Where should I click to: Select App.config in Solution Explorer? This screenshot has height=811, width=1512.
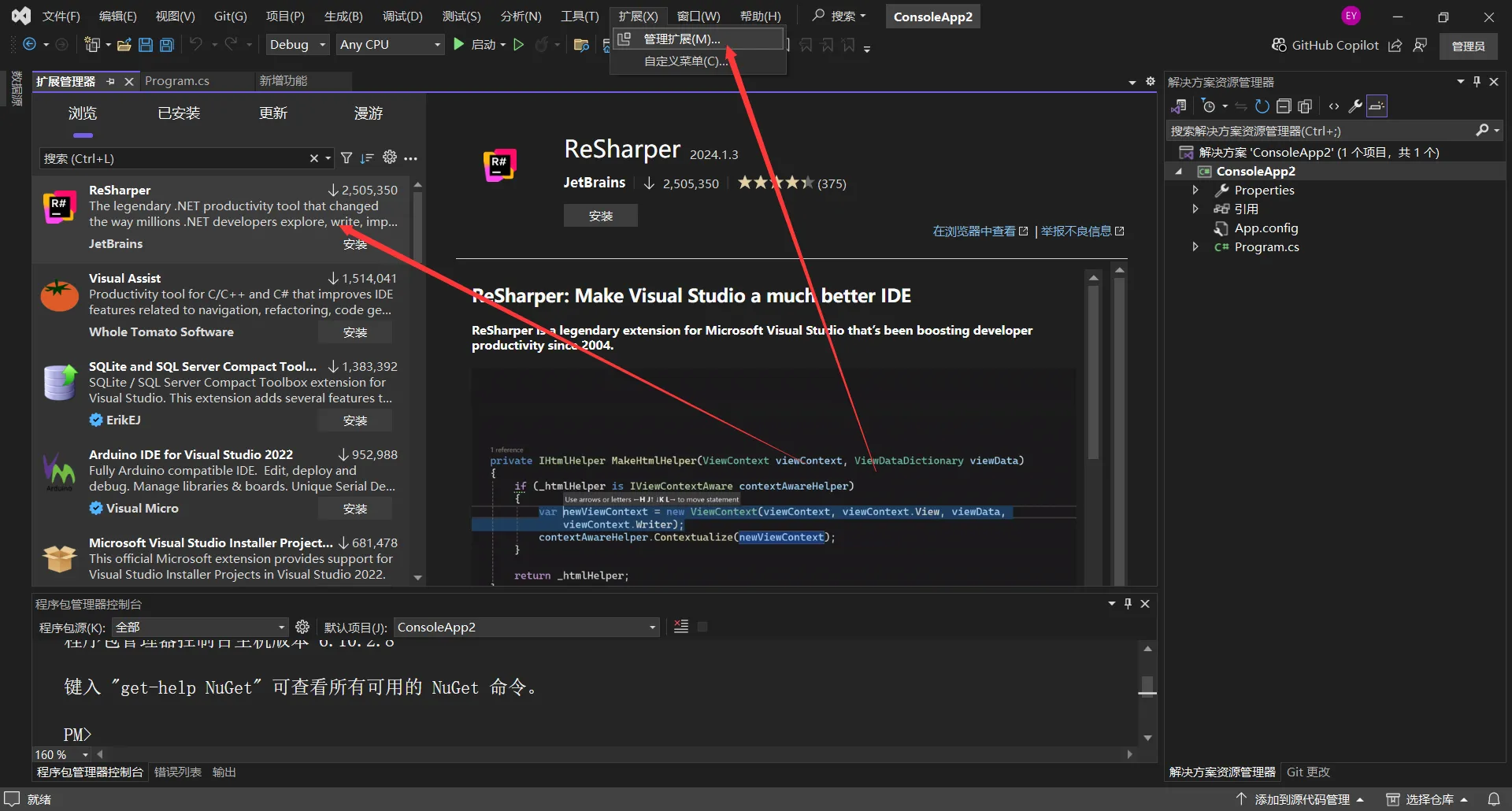coord(1266,228)
